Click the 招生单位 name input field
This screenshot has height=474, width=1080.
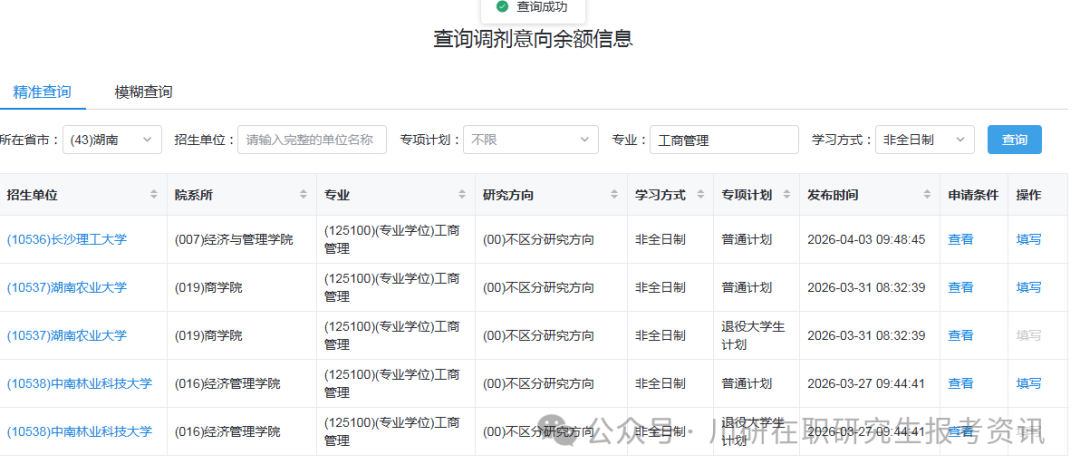tap(312, 140)
